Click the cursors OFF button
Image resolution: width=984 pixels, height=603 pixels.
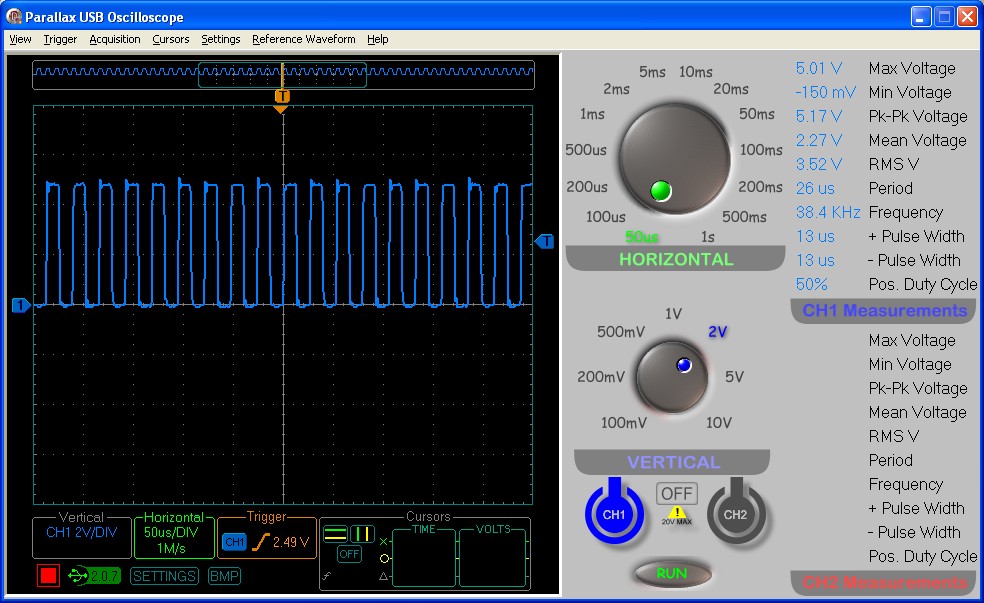[x=349, y=554]
